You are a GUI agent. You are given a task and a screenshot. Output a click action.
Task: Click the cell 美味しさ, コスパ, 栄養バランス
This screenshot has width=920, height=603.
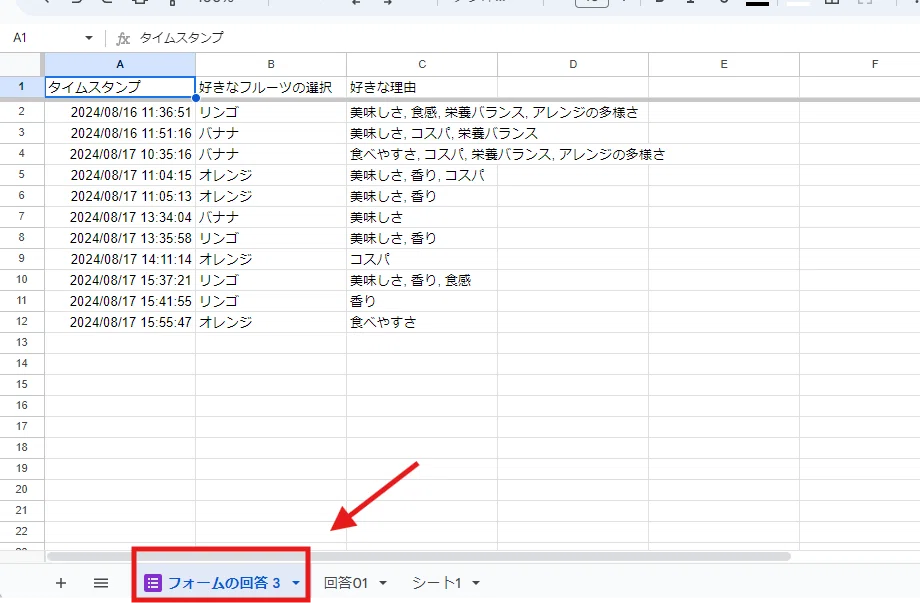tap(422, 133)
